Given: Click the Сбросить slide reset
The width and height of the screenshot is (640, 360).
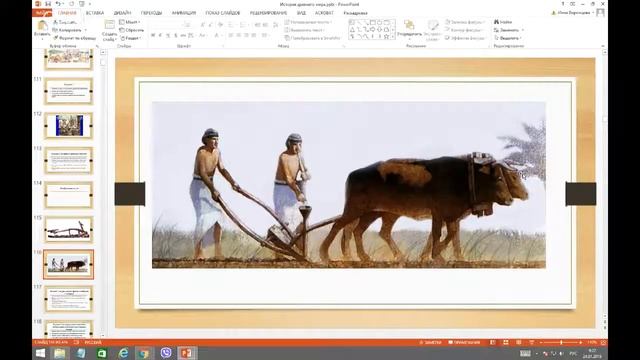Looking at the screenshot, I should pyautogui.click(x=131, y=30).
